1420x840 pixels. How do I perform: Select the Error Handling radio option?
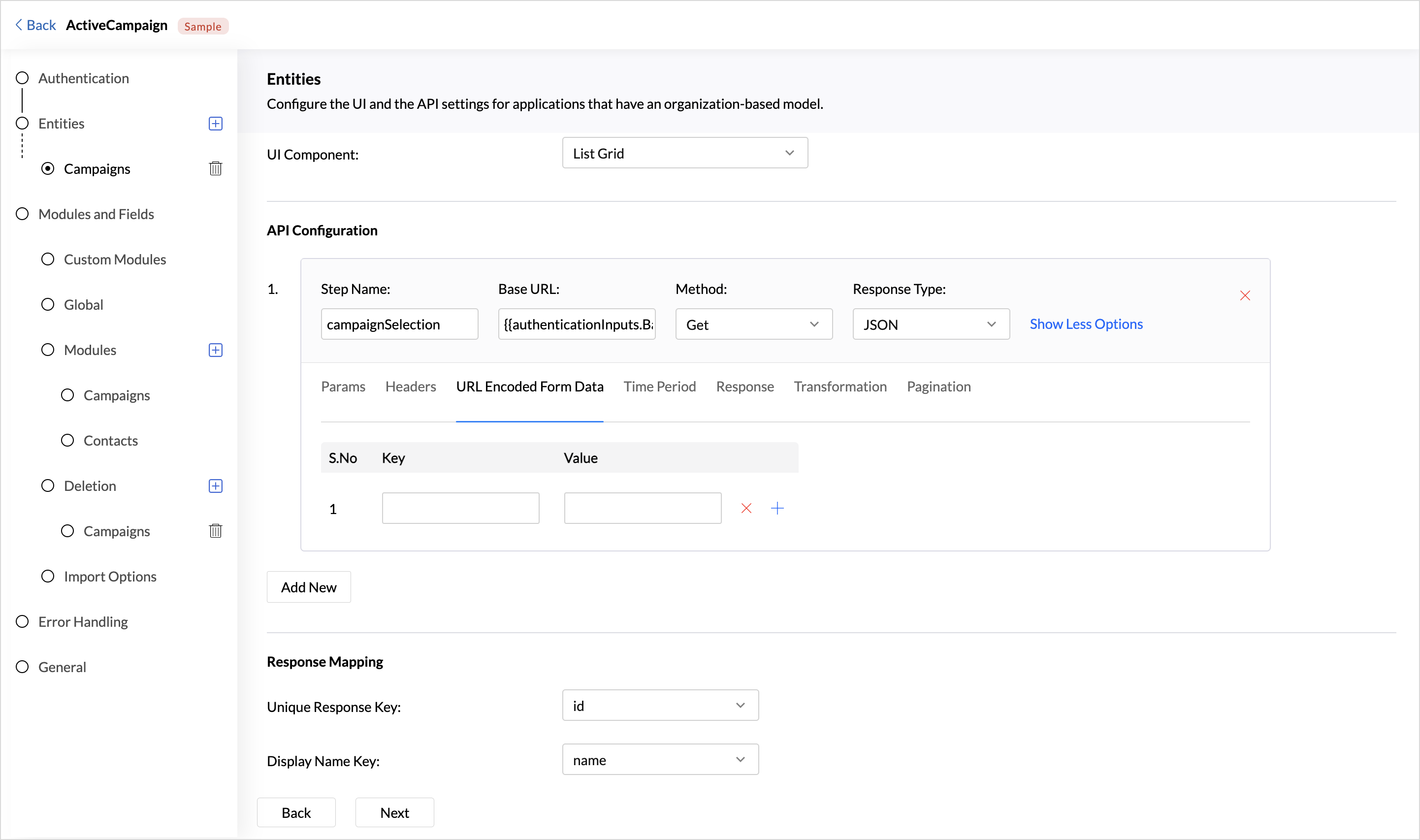point(22,621)
